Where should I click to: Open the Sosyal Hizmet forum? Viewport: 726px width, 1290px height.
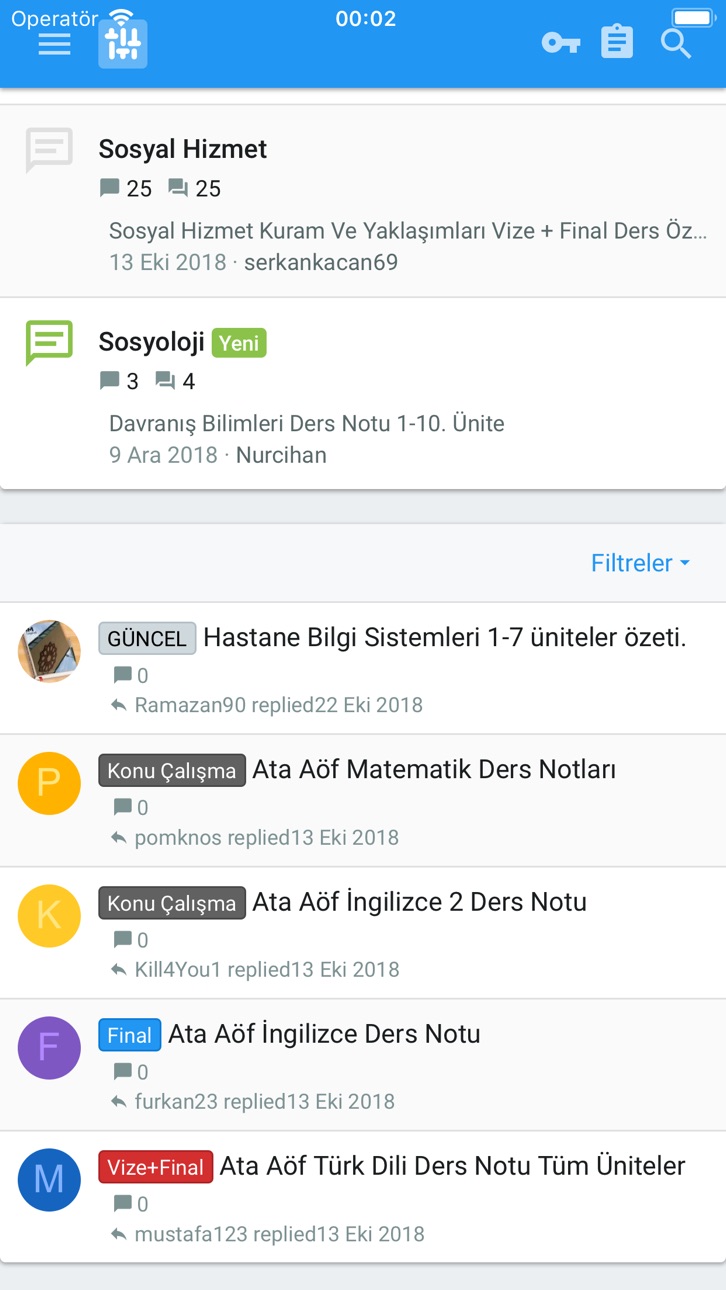183,149
